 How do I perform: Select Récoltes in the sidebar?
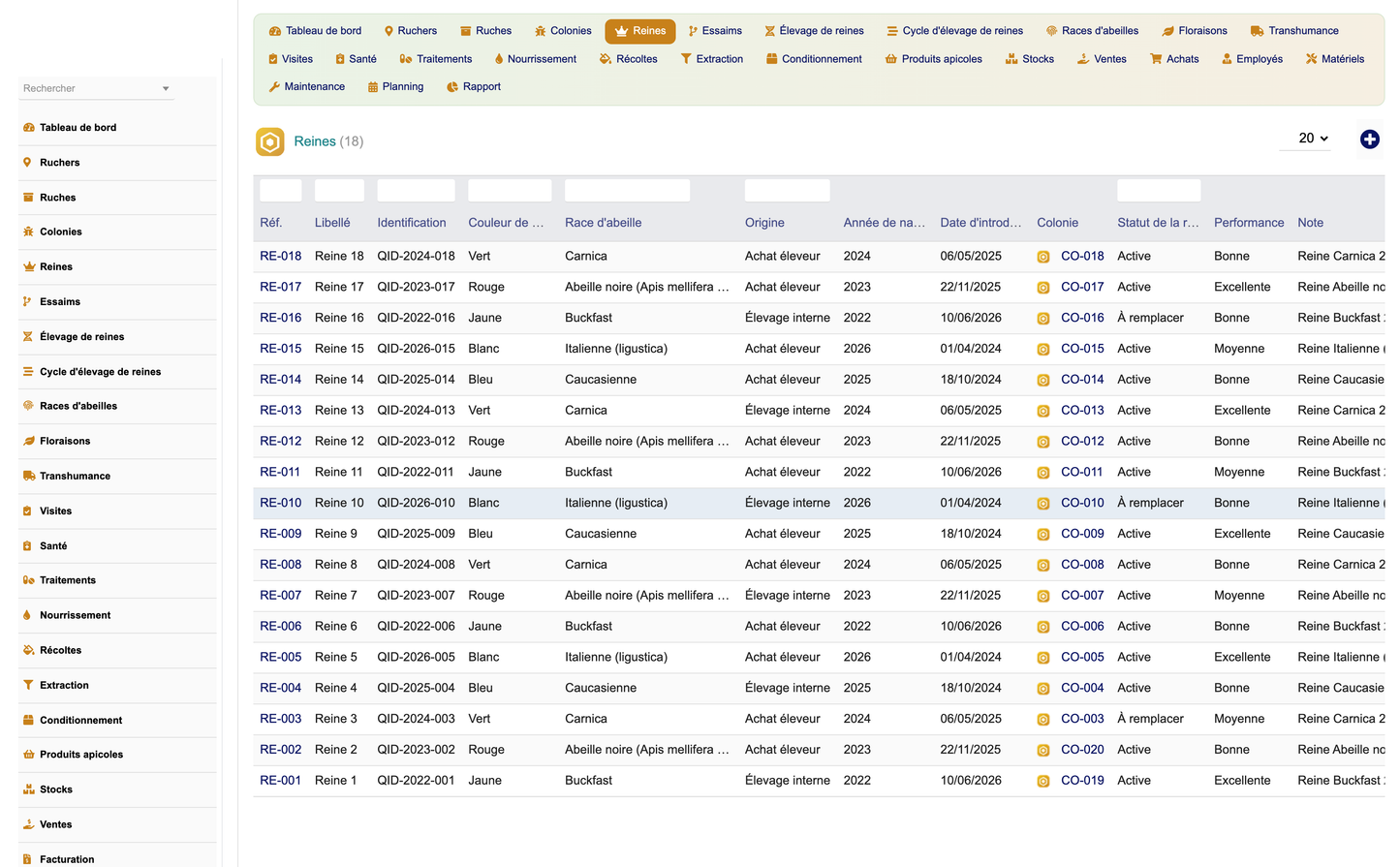coord(60,651)
